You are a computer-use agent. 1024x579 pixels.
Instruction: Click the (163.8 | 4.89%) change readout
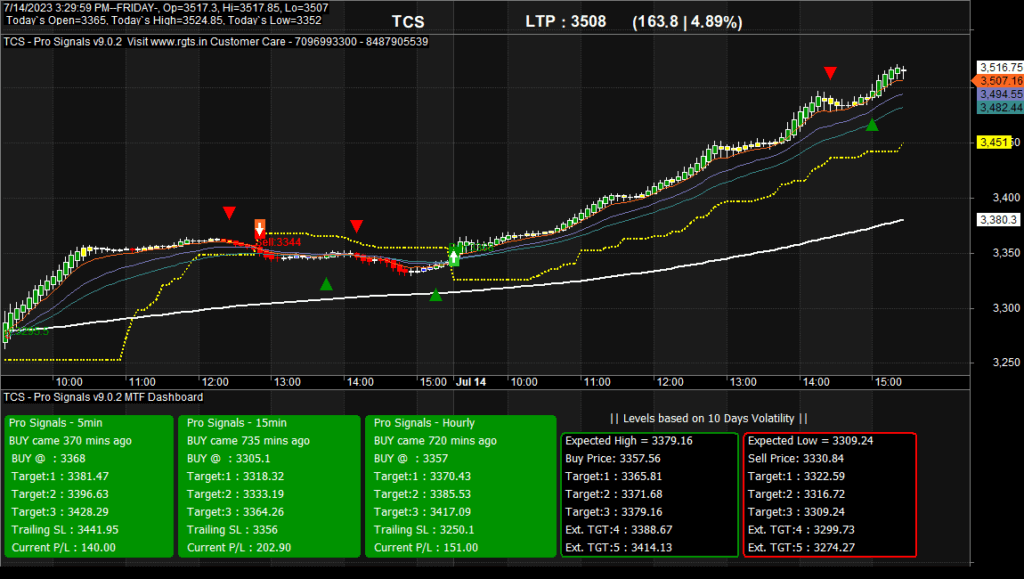pos(687,22)
